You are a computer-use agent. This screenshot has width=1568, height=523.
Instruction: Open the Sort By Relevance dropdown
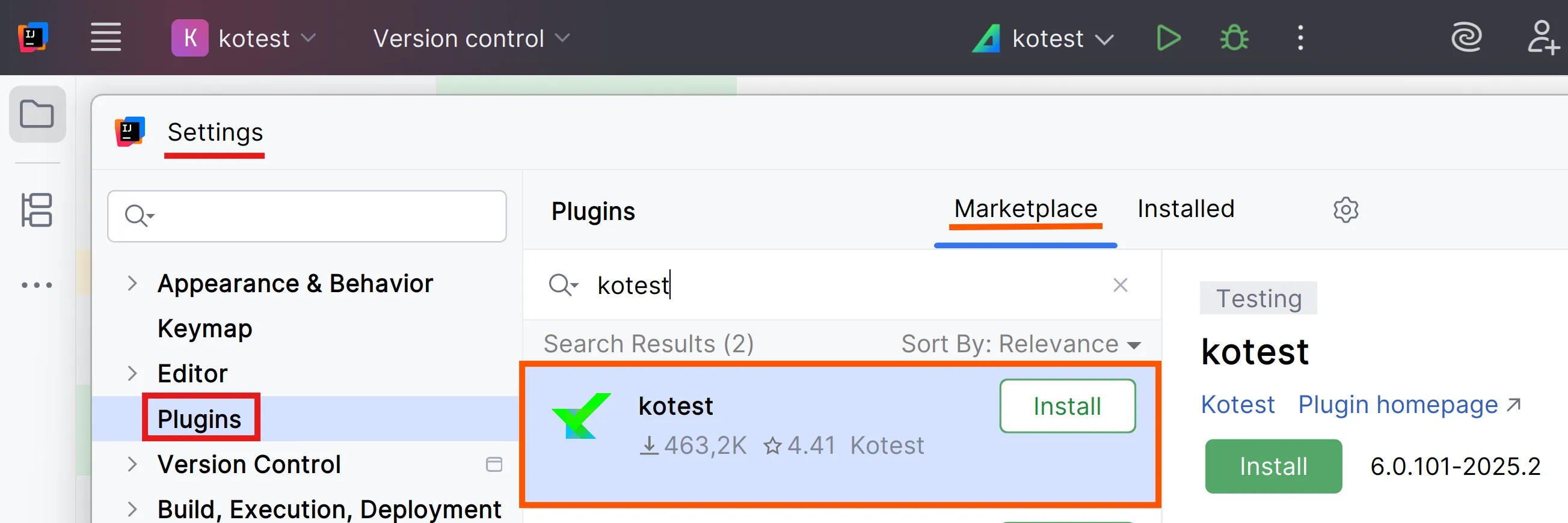pyautogui.click(x=1021, y=344)
